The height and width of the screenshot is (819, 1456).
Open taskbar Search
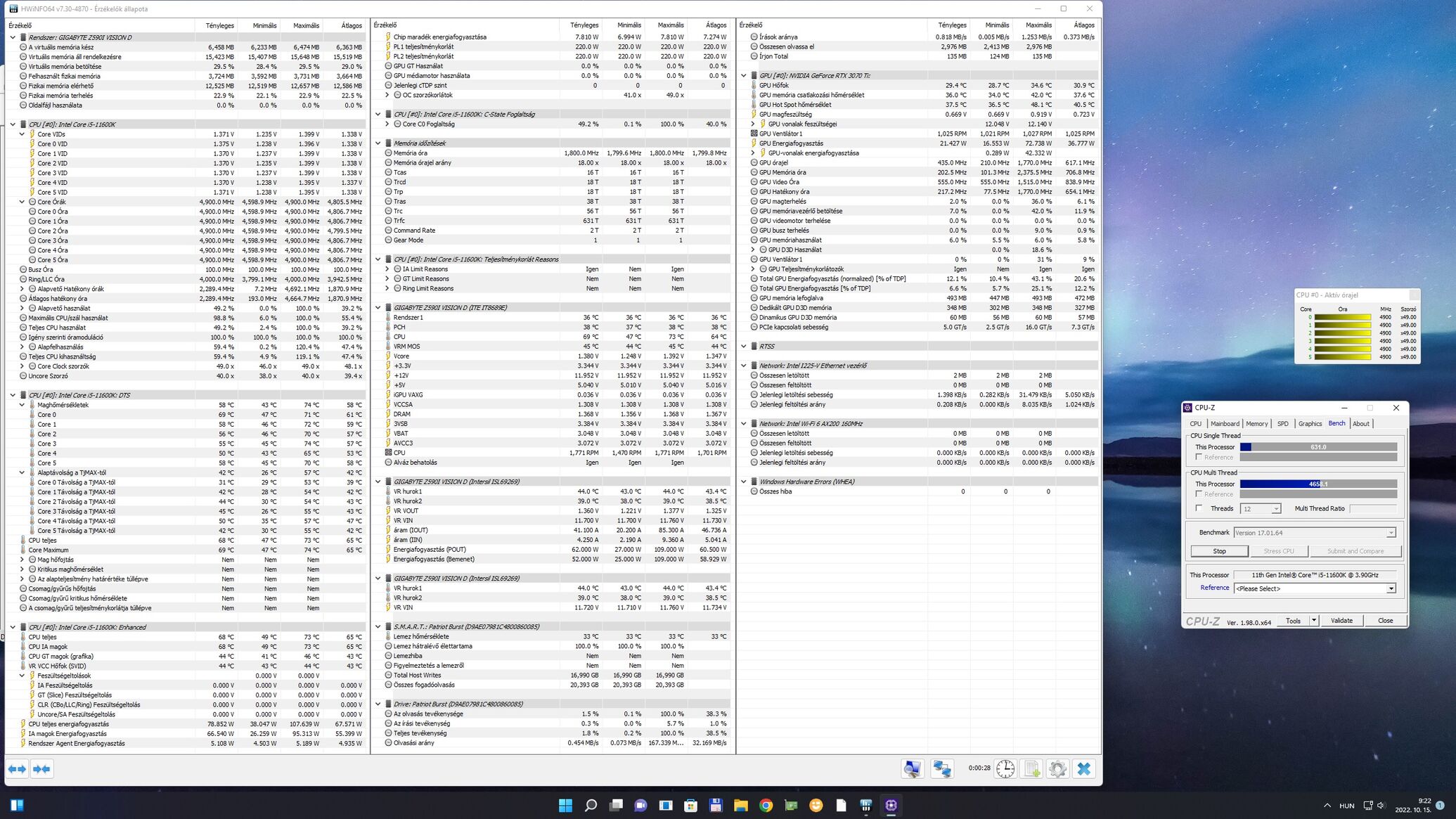pyautogui.click(x=591, y=806)
